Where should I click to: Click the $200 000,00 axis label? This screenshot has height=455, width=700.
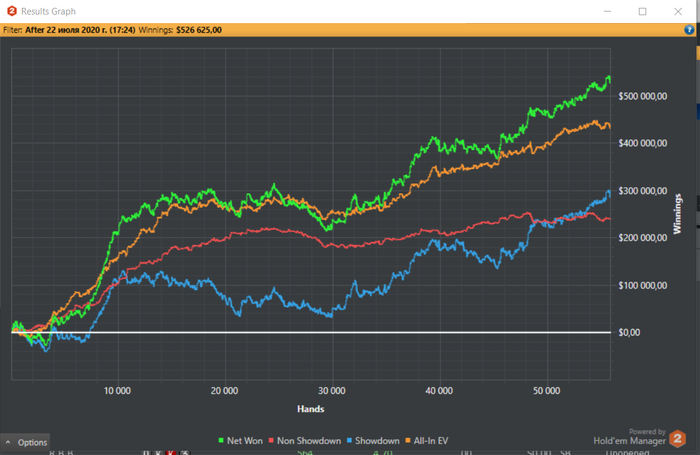click(643, 238)
